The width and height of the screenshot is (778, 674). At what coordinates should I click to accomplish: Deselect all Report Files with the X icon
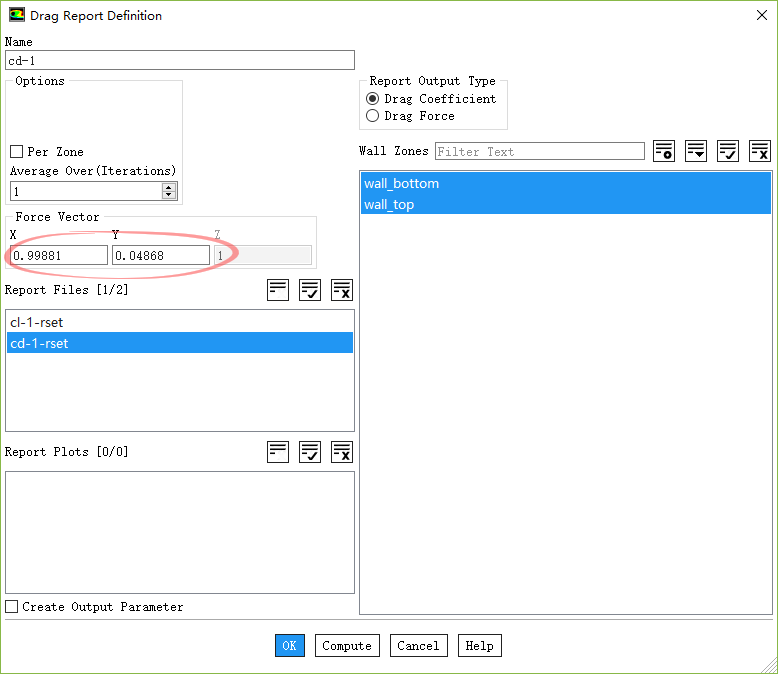point(342,290)
